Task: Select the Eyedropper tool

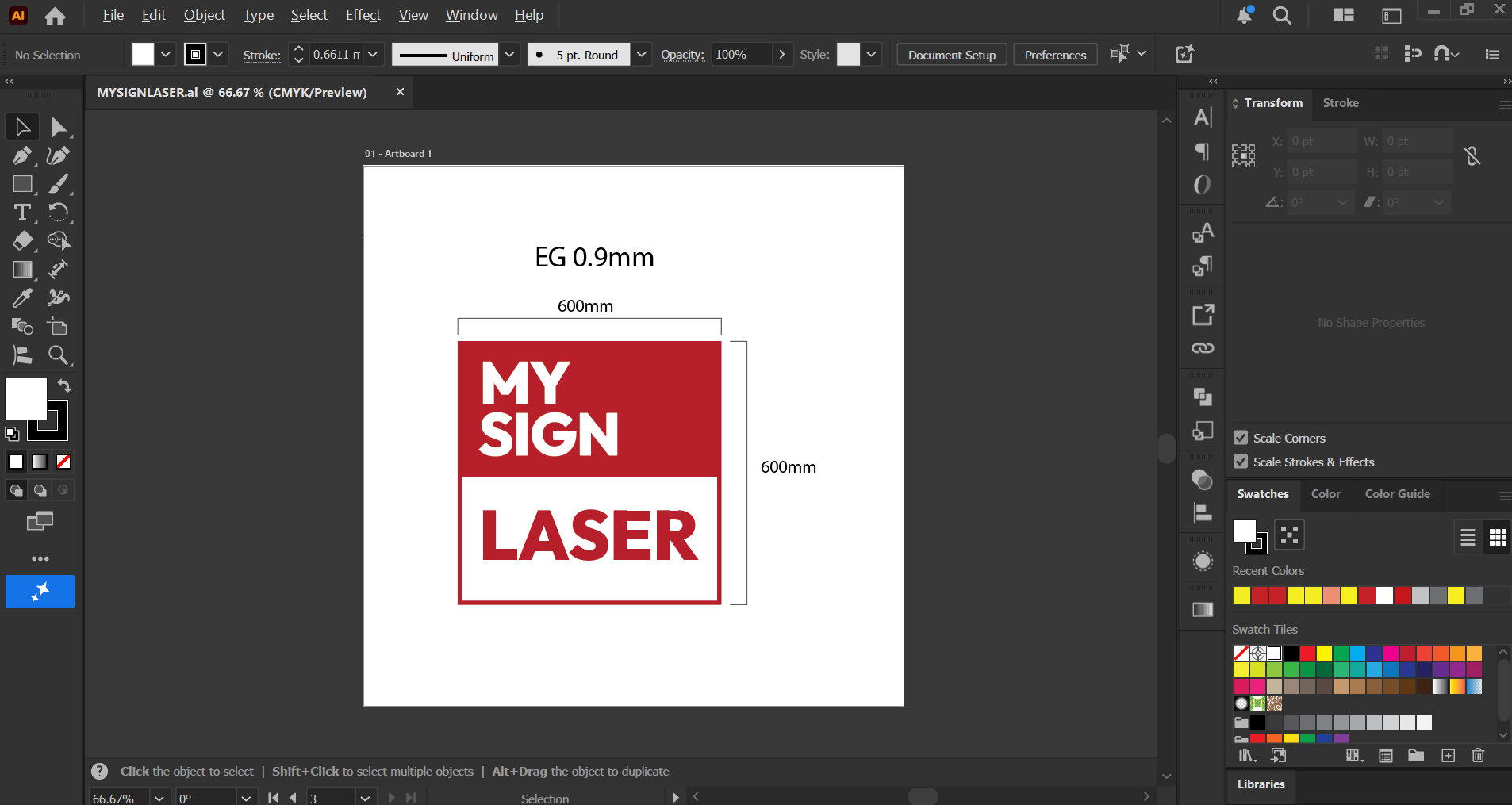Action: [22, 298]
